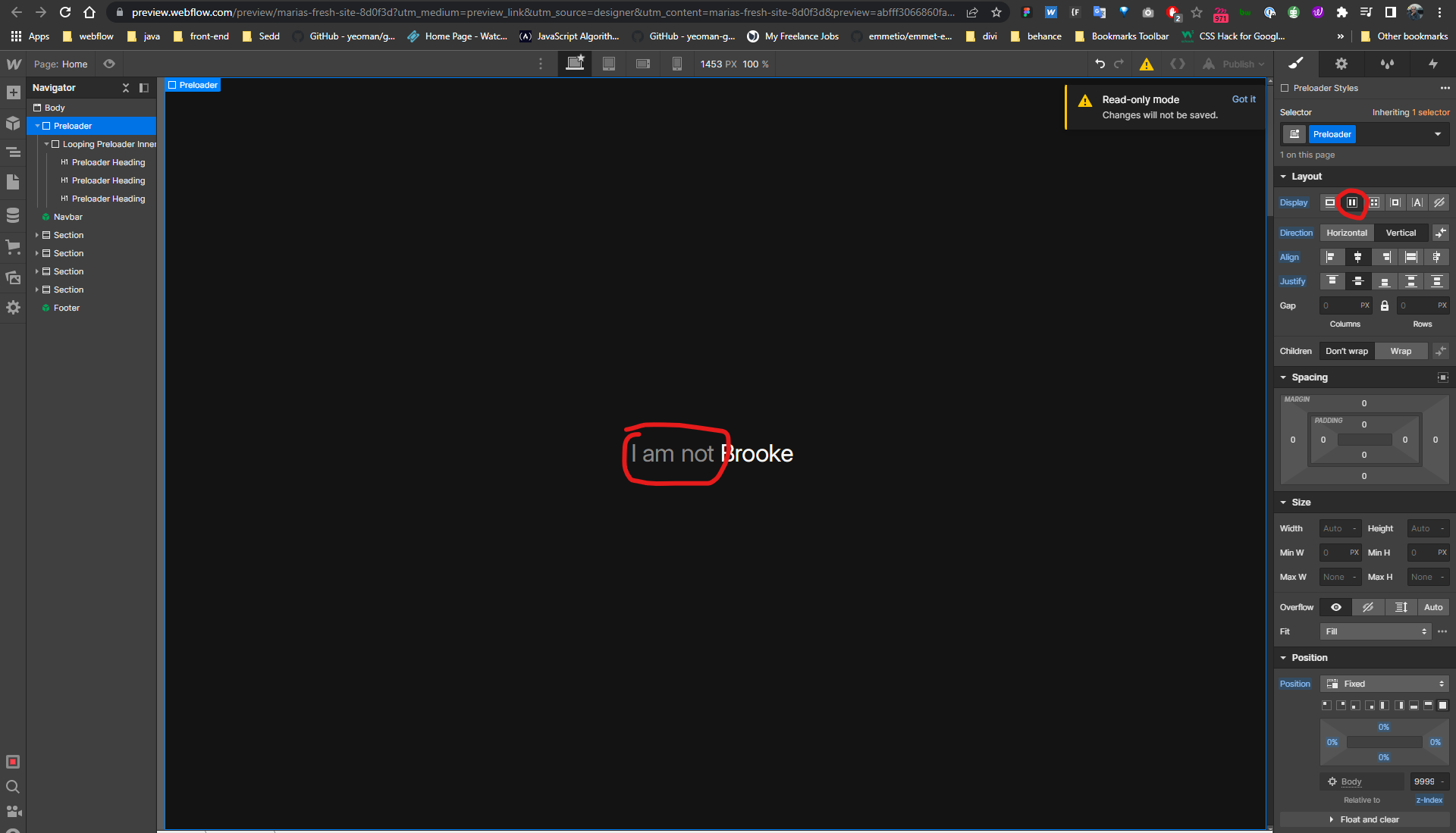Switch Direction to Vertical

(x=1401, y=233)
